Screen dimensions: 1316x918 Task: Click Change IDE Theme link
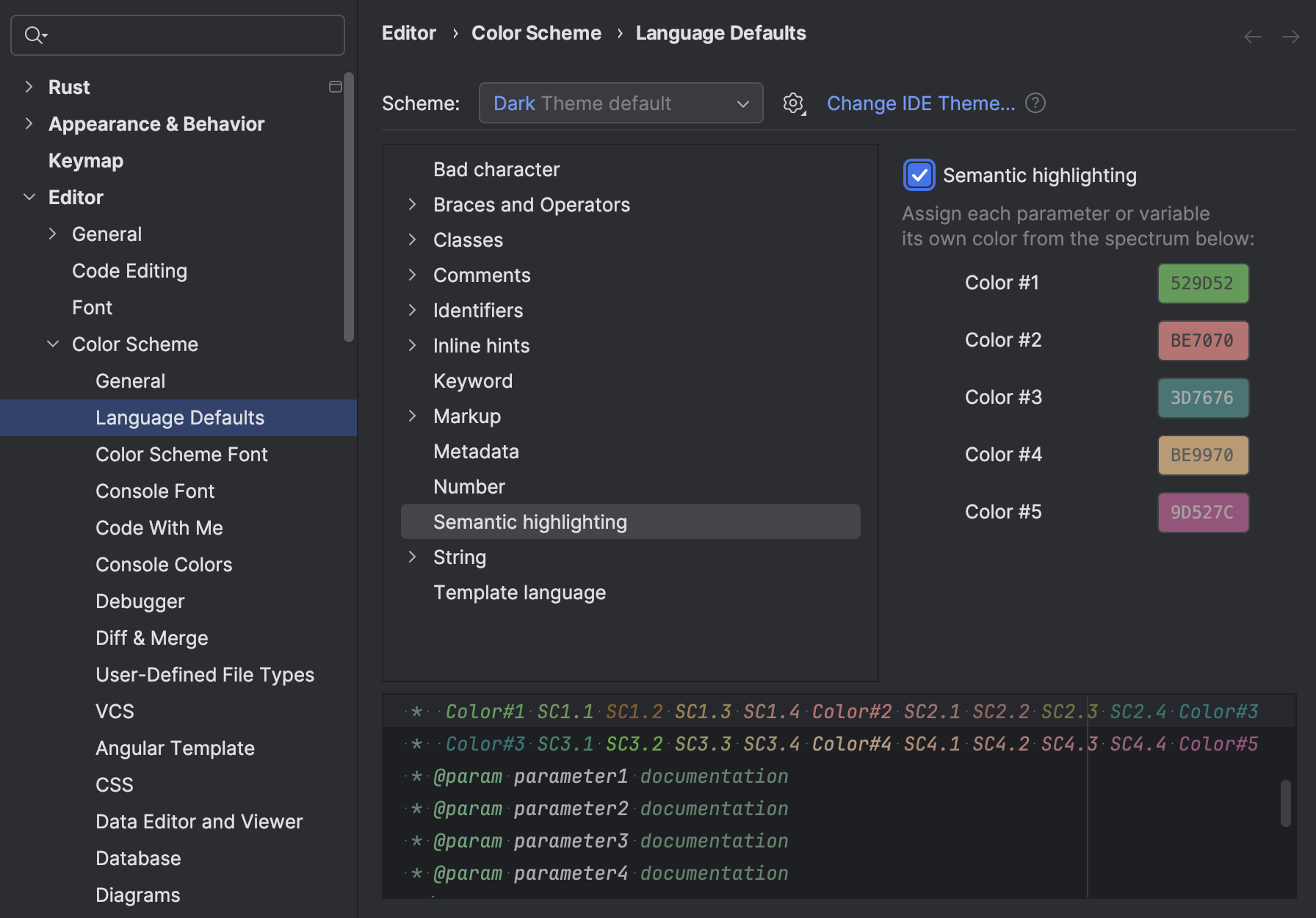[921, 104]
